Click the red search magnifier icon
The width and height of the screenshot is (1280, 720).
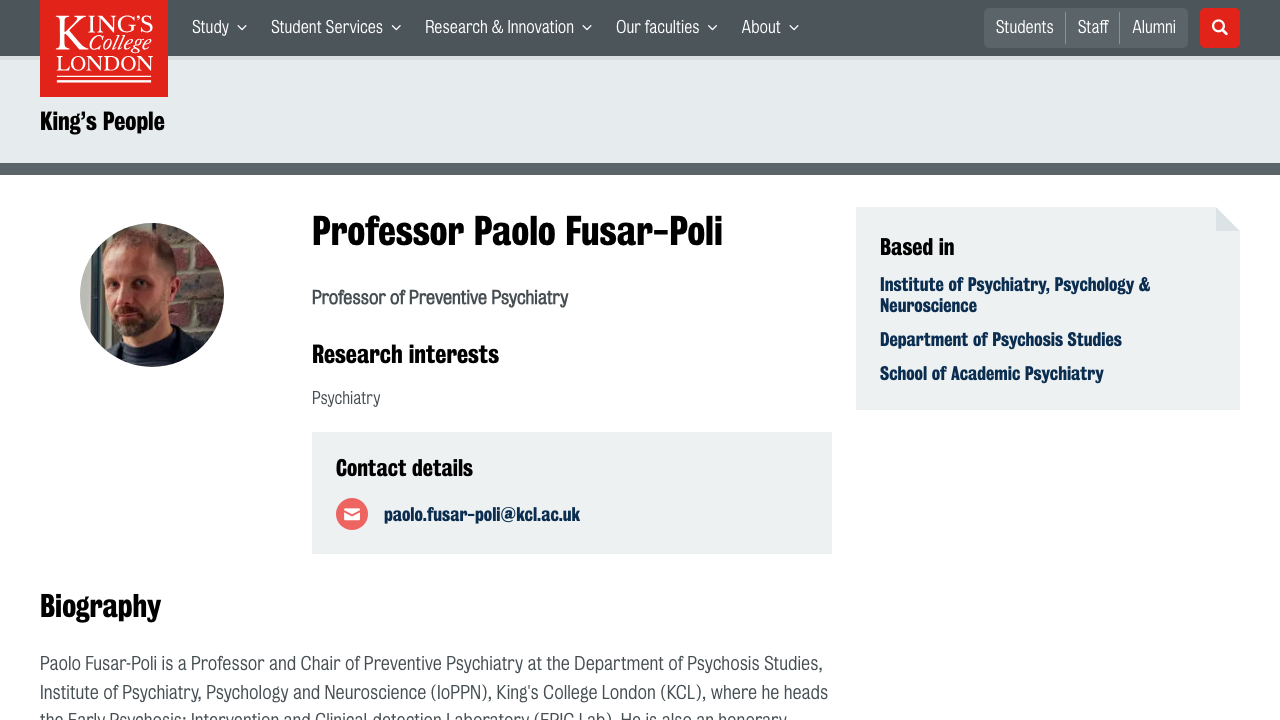1219,28
